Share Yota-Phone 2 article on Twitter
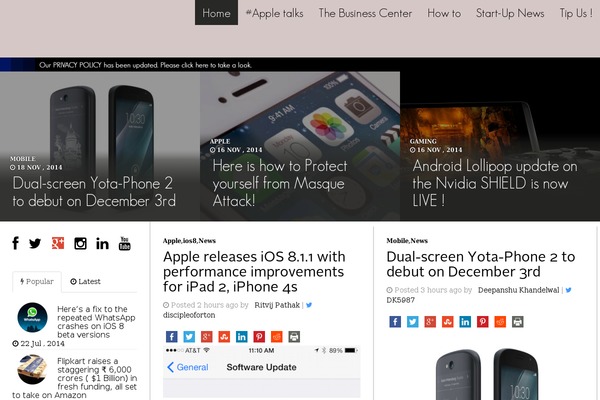Image resolution: width=600 pixels, height=400 pixels. tap(412, 322)
